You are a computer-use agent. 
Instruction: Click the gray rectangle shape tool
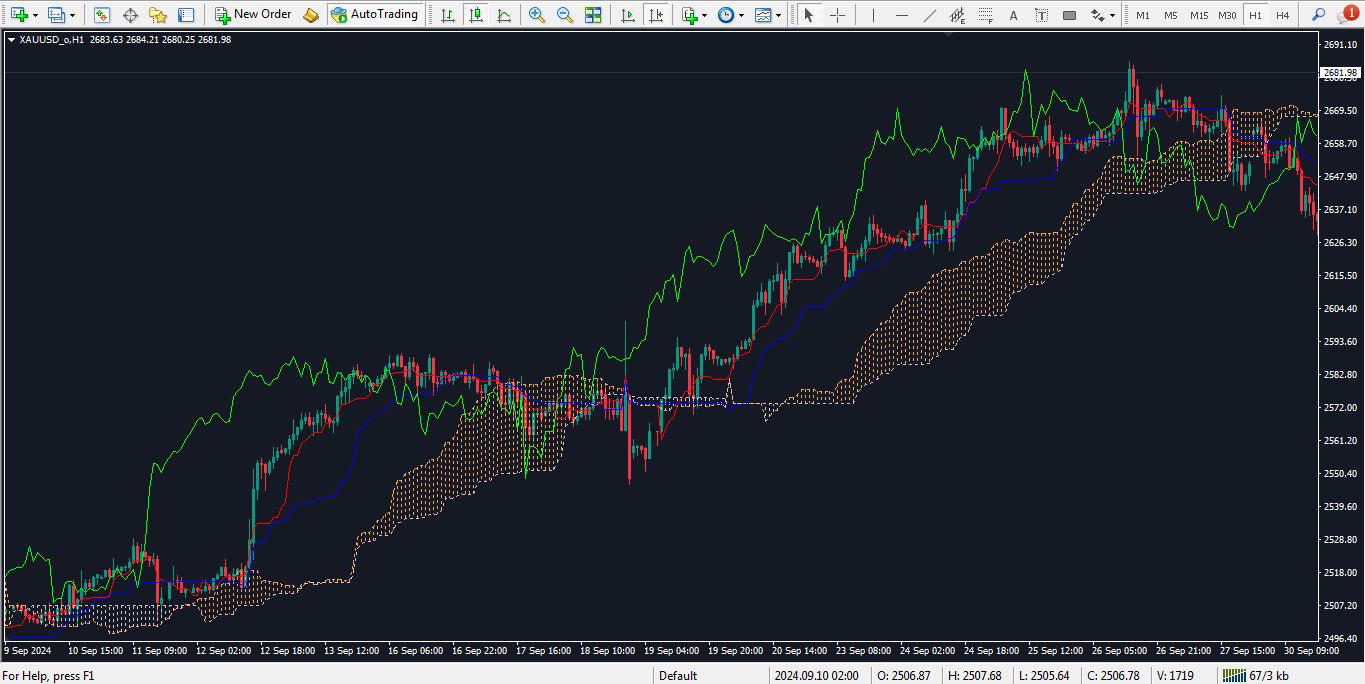(1069, 15)
